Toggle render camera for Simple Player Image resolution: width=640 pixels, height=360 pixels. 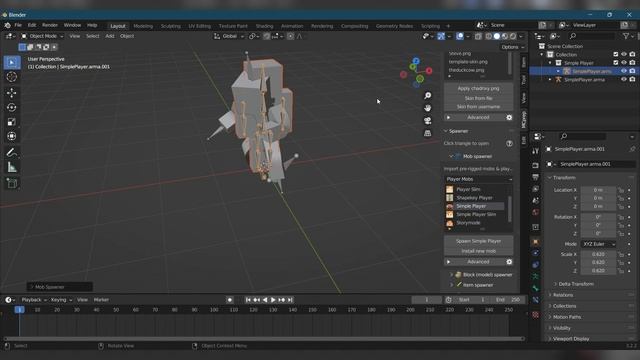coord(632,63)
